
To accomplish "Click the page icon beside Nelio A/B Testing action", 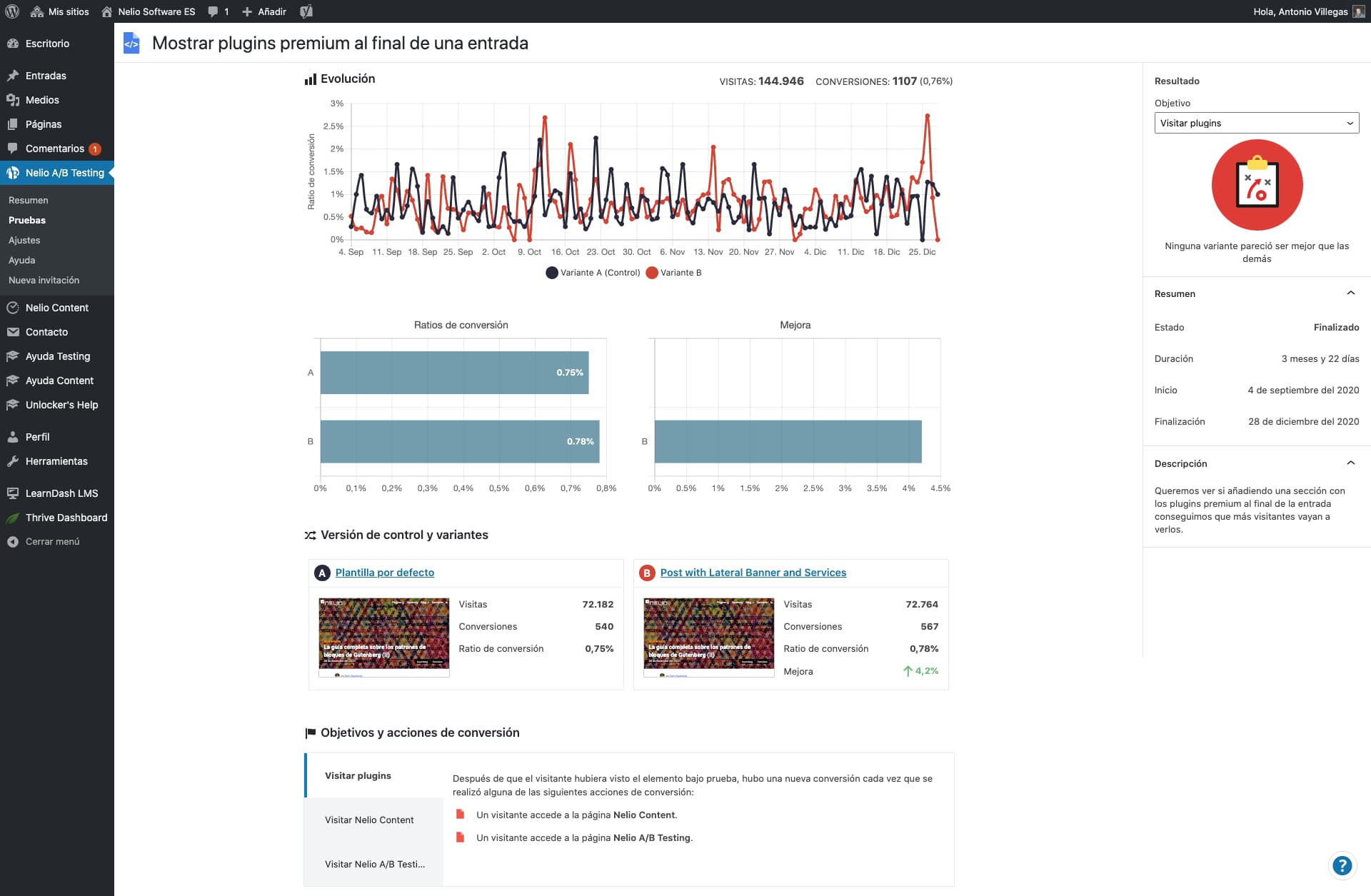I will pyautogui.click(x=461, y=837).
